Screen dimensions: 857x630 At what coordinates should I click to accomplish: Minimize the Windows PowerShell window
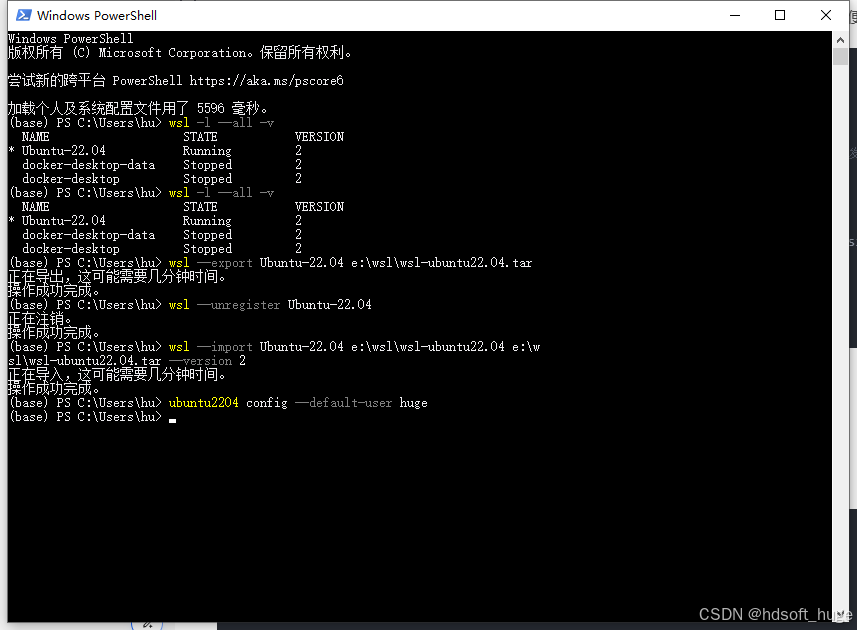[x=735, y=15]
